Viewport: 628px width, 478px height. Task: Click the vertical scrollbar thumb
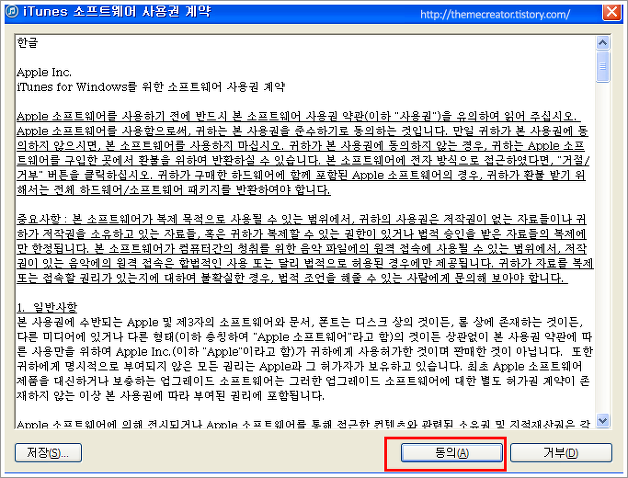pos(603,67)
